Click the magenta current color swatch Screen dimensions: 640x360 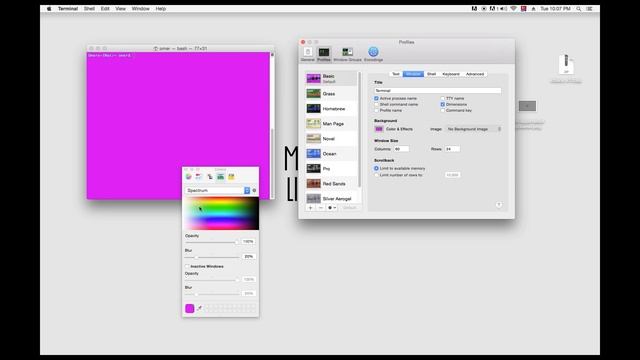coord(190,308)
